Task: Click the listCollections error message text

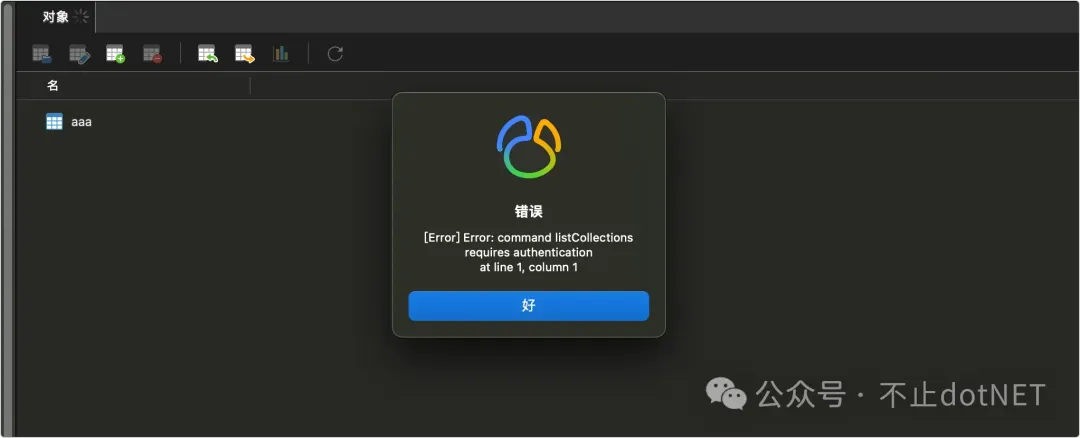Action: click(x=528, y=252)
